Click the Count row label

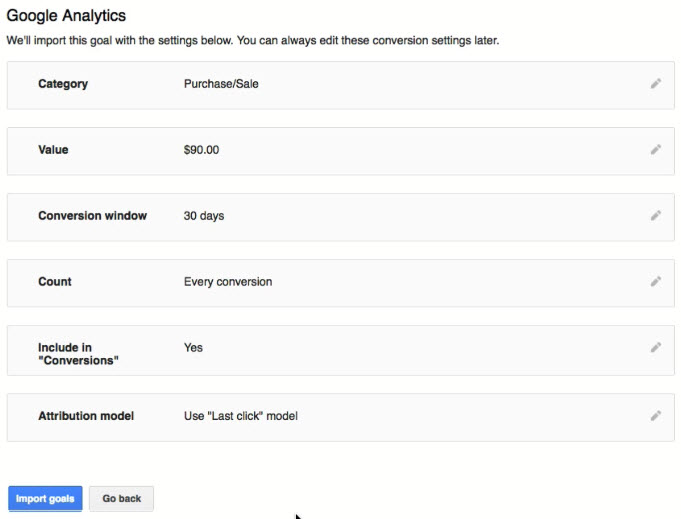click(55, 282)
